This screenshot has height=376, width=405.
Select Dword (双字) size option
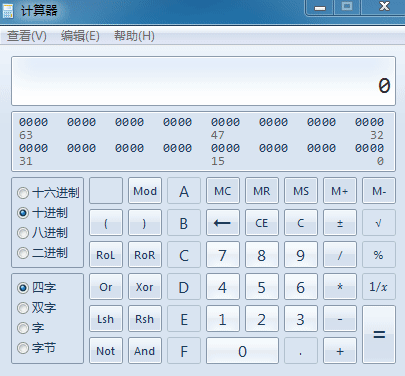pyautogui.click(x=37, y=308)
